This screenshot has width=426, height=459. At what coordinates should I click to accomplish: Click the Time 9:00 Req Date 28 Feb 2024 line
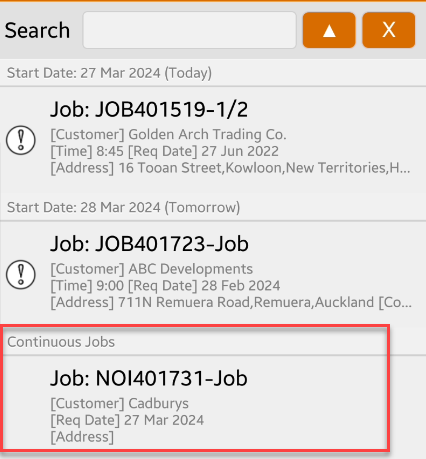tap(165, 286)
